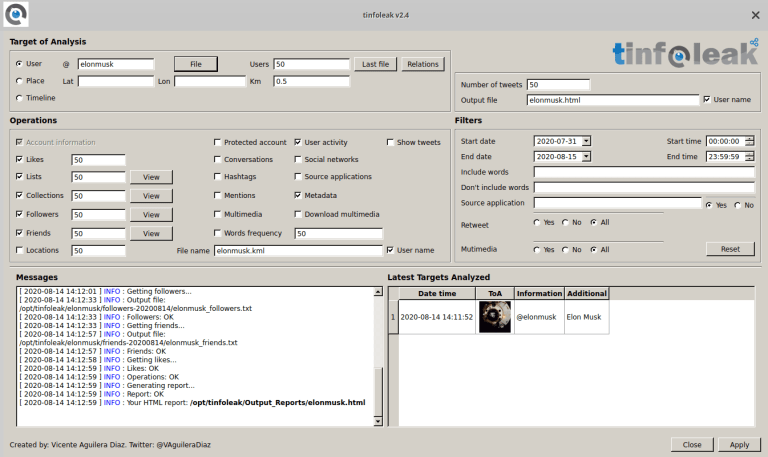This screenshot has height=457, width=768.
Task: Click the Km field showing 0.5
Action: (312, 81)
